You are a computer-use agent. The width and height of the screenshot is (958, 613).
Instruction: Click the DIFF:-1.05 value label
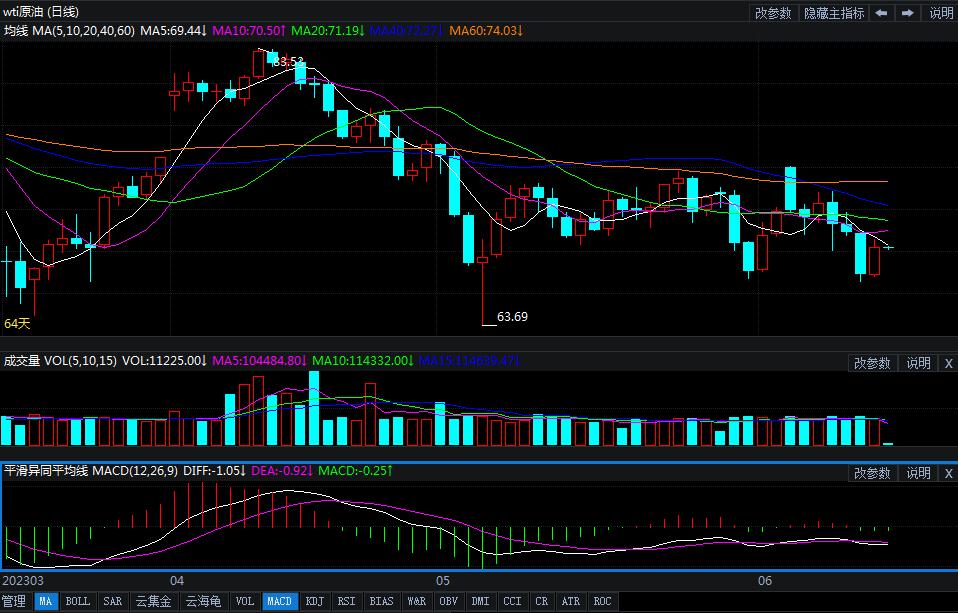(215, 471)
